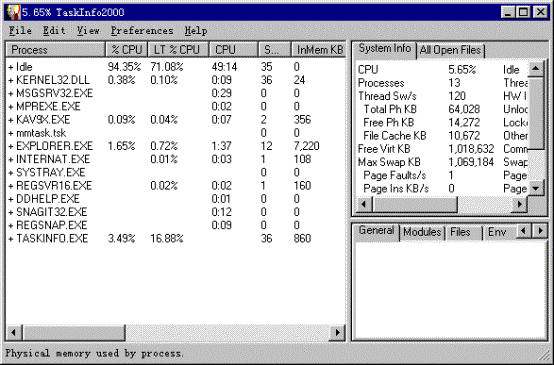Screen dimensions: 554x365
Task: Select the Modules tab
Action: [x=422, y=232]
